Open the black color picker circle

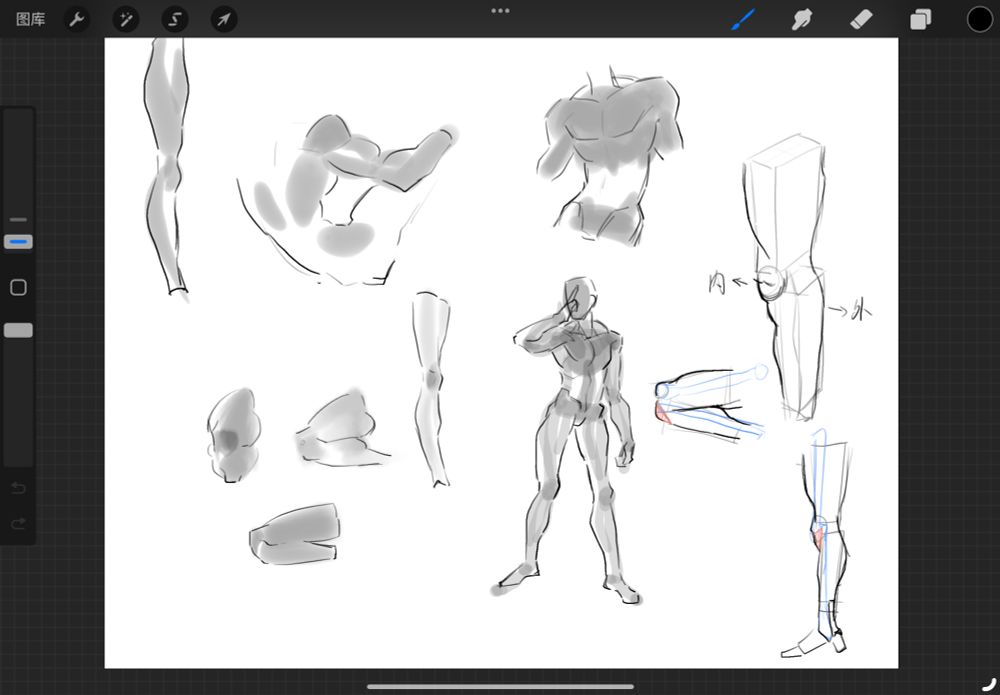(980, 19)
